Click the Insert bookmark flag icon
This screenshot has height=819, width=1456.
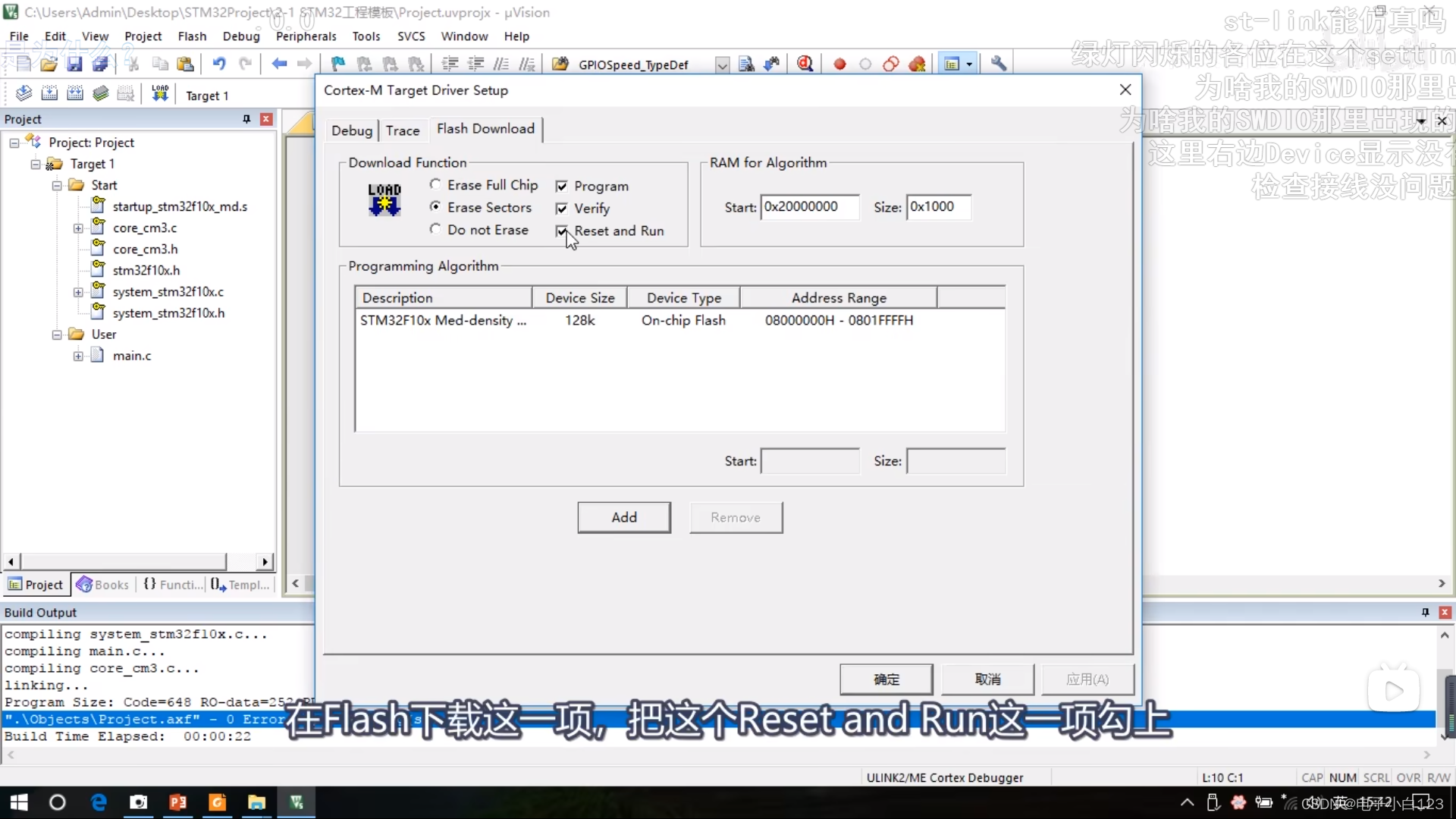point(338,64)
